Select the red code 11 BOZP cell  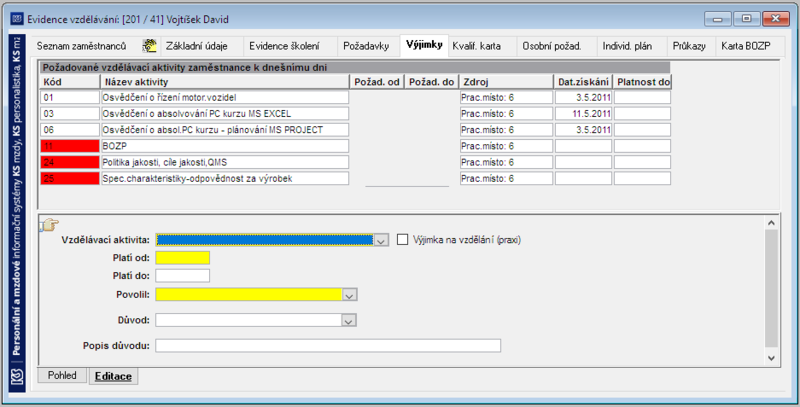click(70, 146)
